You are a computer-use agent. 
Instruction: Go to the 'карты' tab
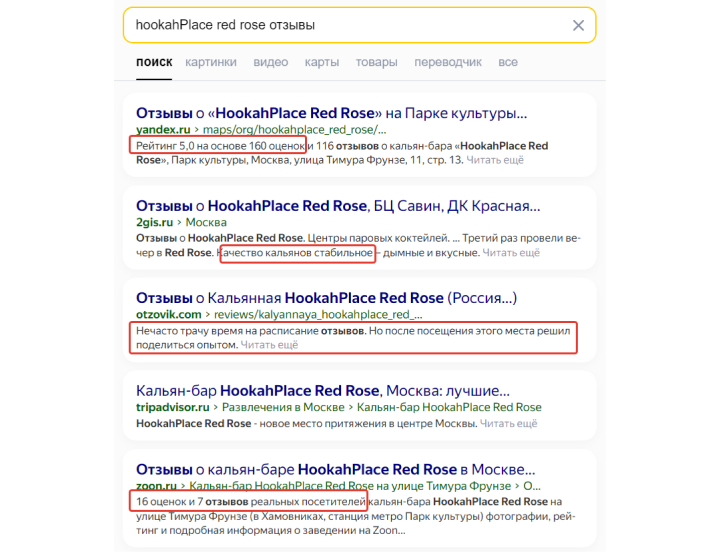[321, 62]
